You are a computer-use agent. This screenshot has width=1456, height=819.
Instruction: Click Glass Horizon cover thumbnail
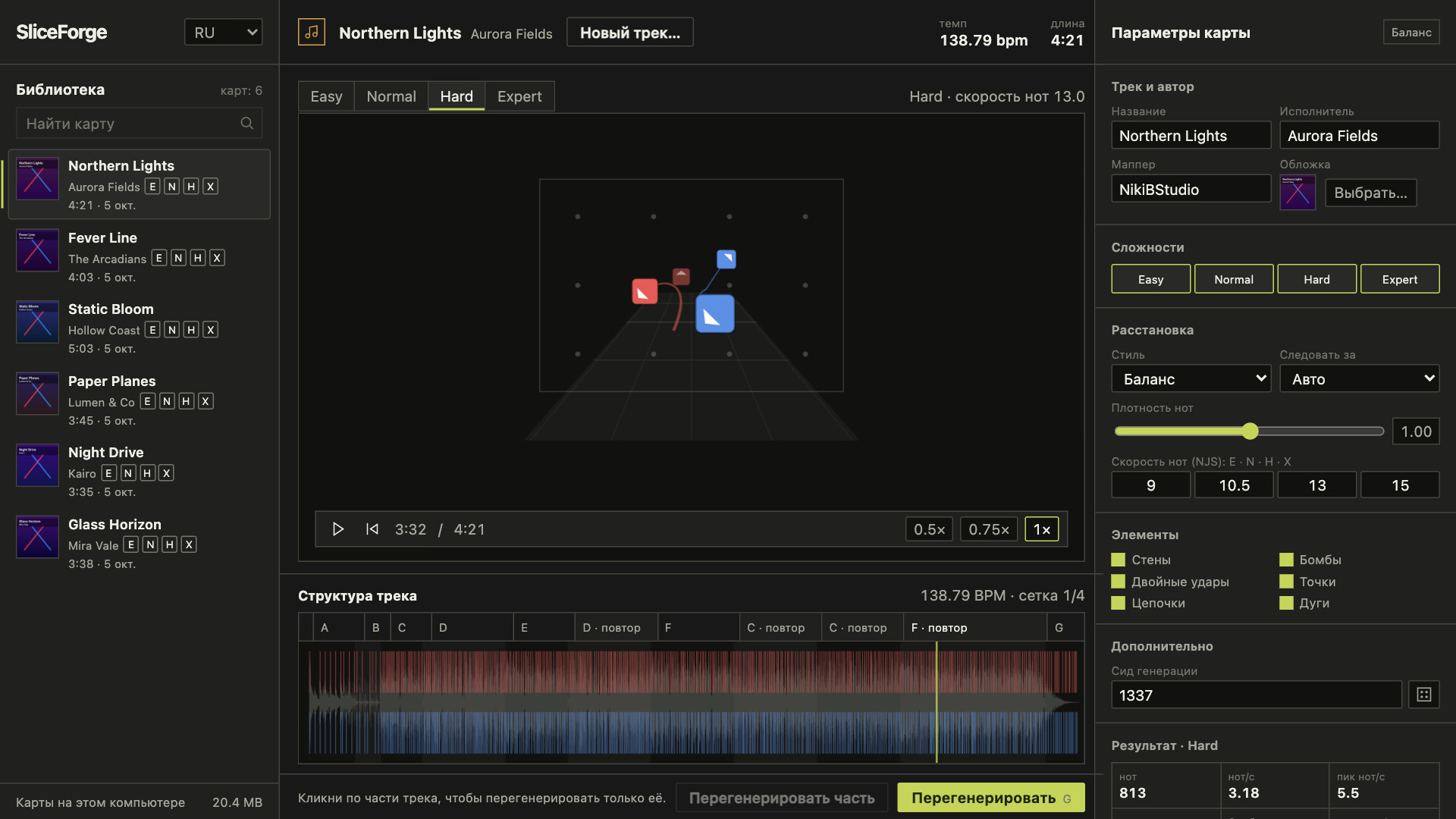pos(37,537)
